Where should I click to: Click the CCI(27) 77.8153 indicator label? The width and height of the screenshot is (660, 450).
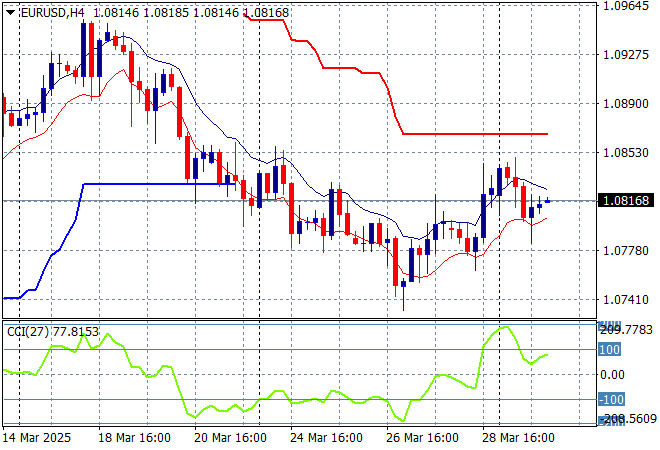[x=53, y=332]
